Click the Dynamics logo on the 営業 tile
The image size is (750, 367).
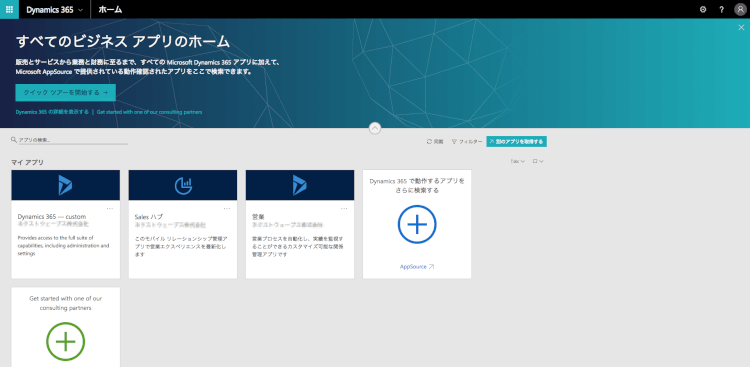coord(299,185)
